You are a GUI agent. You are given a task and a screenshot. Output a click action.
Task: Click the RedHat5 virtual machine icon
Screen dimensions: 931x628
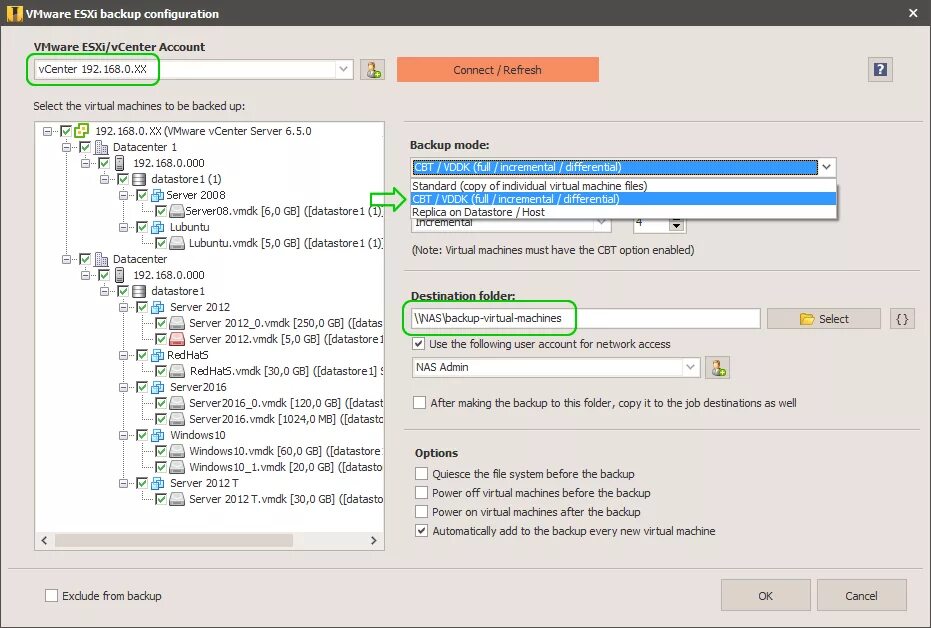tap(157, 355)
